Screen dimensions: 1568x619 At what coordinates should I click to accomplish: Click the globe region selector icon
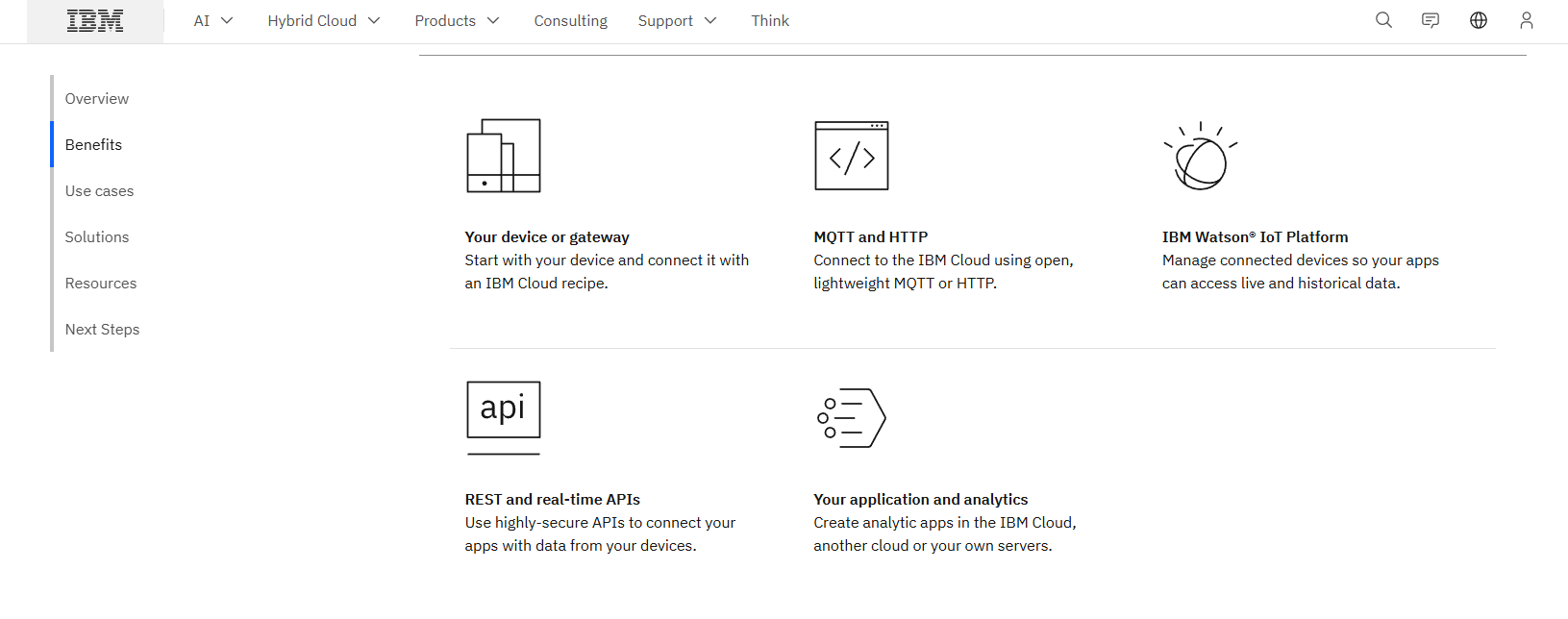pos(1479,20)
